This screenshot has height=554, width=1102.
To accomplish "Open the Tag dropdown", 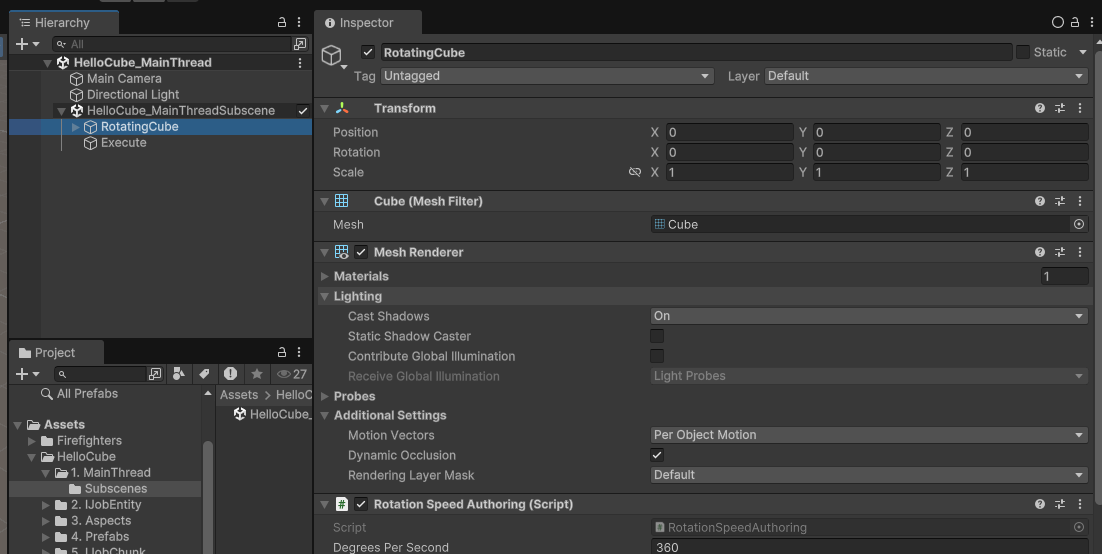I will pos(547,76).
